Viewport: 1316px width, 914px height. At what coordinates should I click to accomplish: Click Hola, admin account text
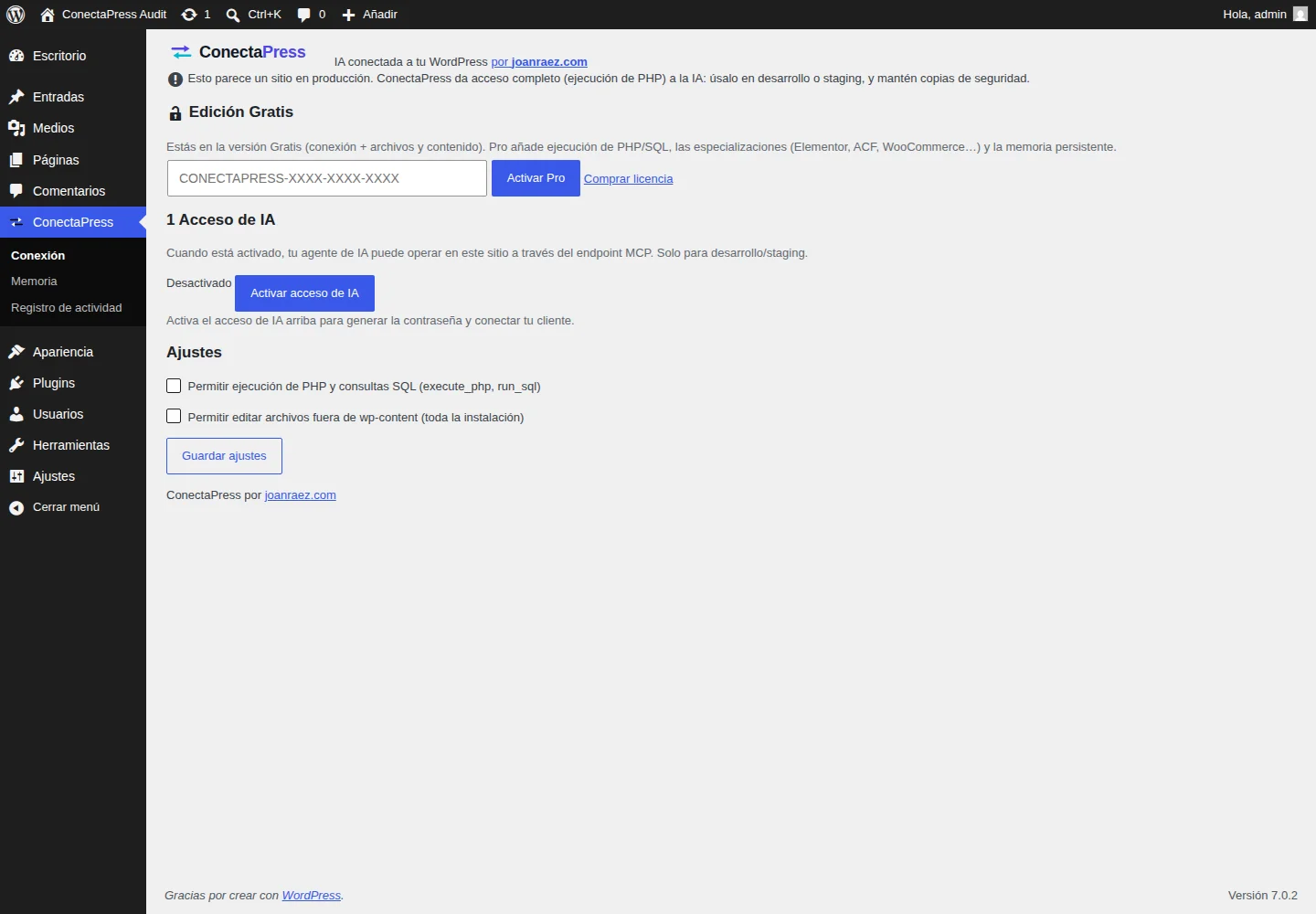(1255, 15)
